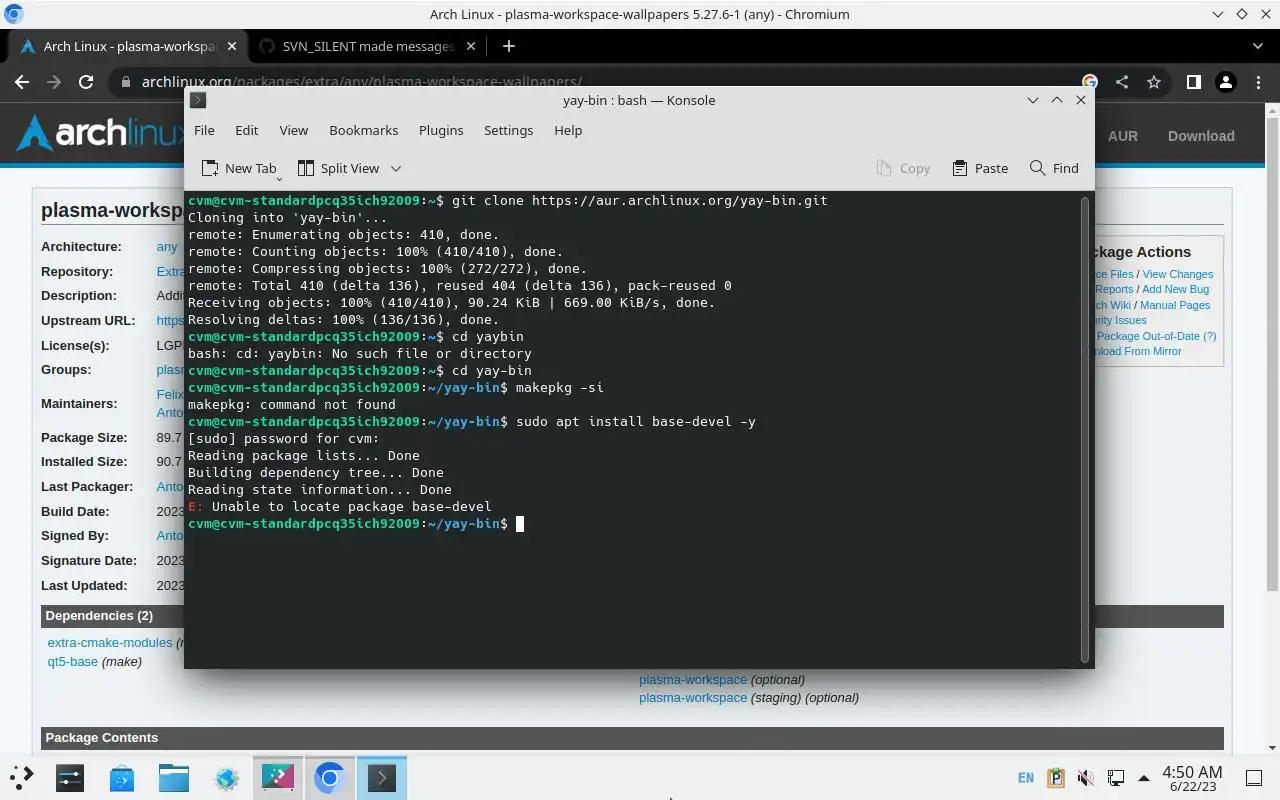Click the 'any' architecture link
The width and height of the screenshot is (1280, 800).
pos(167,247)
